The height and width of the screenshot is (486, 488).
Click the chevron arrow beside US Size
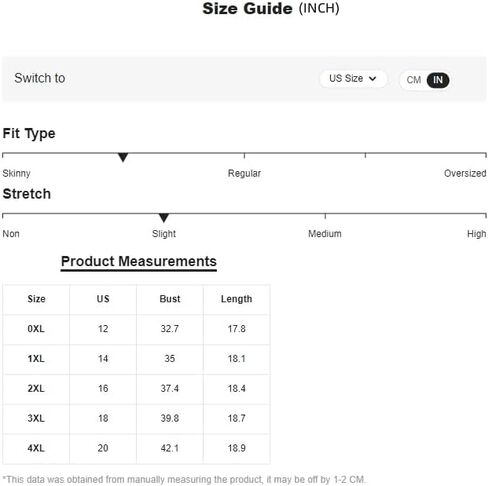373,79
